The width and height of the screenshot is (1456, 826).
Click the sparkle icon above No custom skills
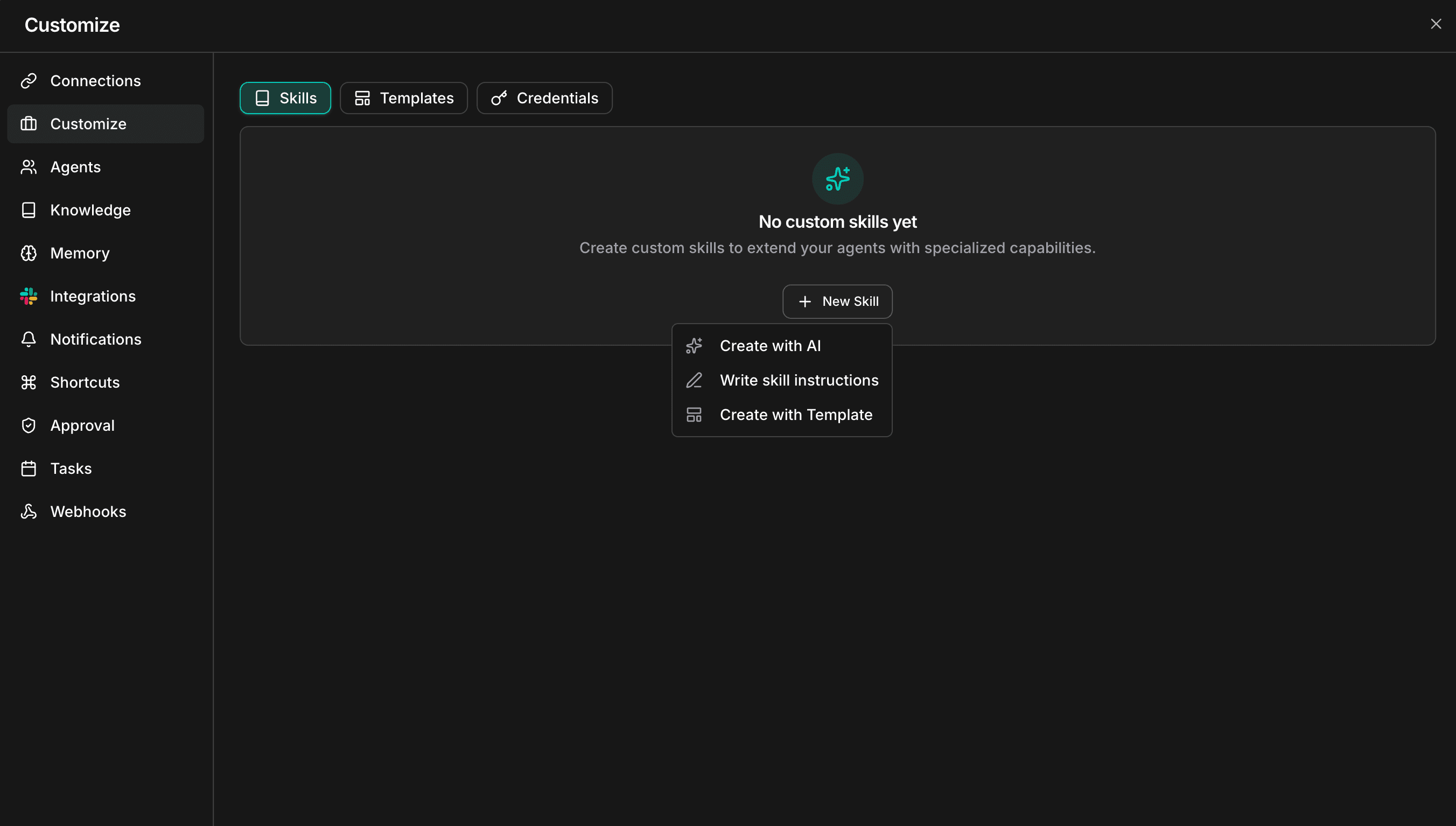click(837, 178)
